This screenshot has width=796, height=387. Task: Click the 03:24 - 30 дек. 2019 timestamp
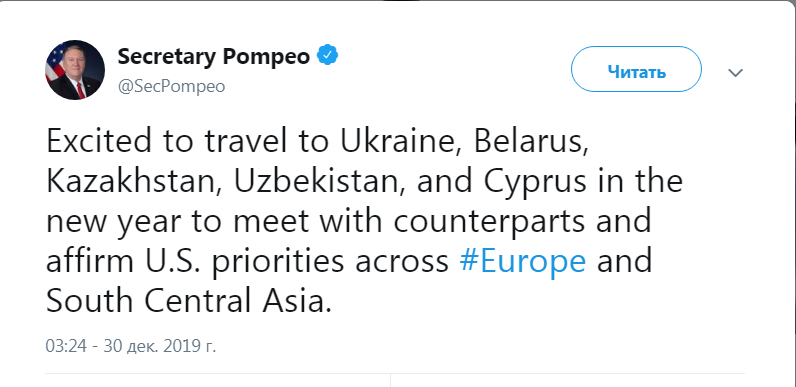tap(131, 346)
